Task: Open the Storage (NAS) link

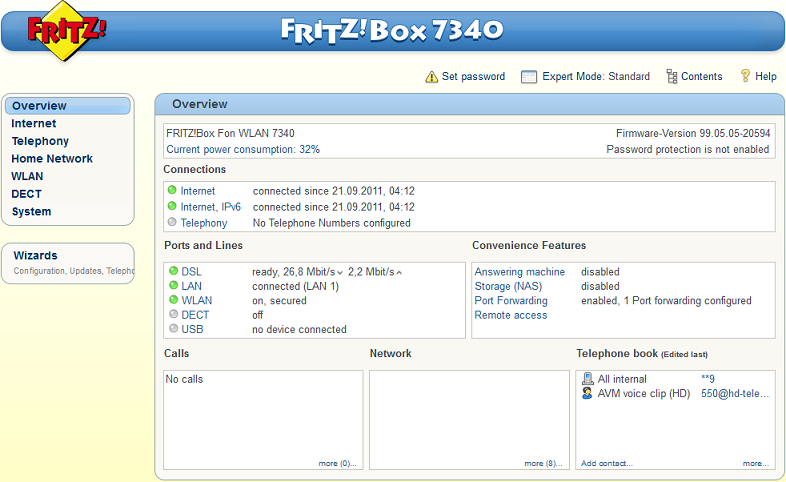Action: (x=508, y=286)
